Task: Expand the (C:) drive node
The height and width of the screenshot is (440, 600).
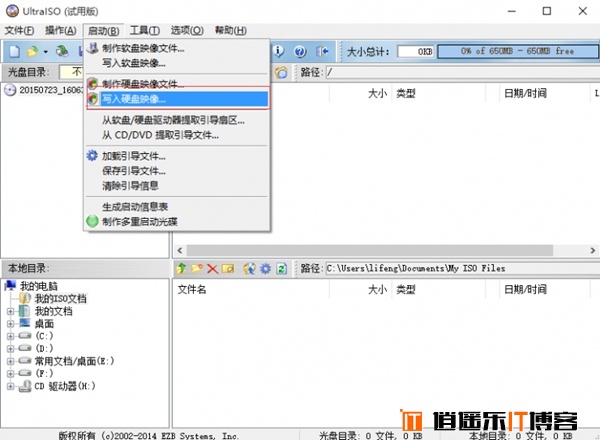Action: coord(11,336)
